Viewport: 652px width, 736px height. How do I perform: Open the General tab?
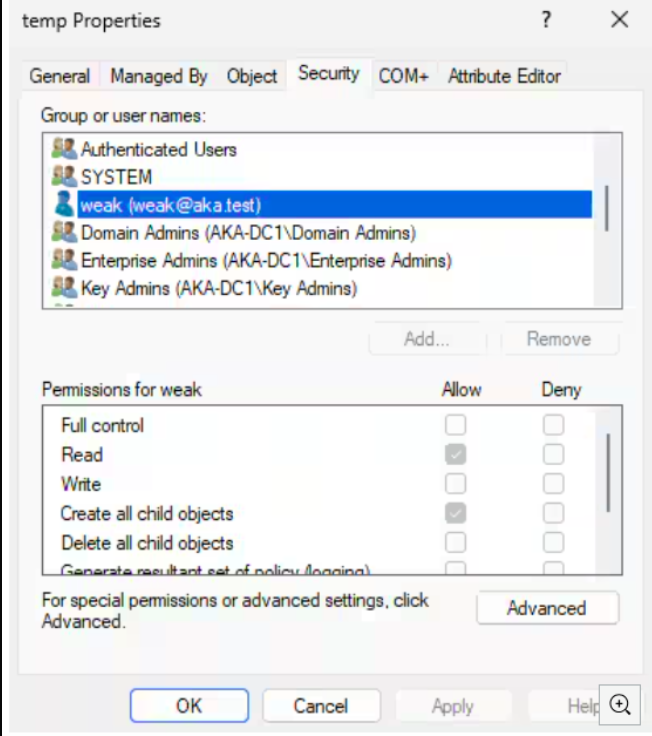60,76
